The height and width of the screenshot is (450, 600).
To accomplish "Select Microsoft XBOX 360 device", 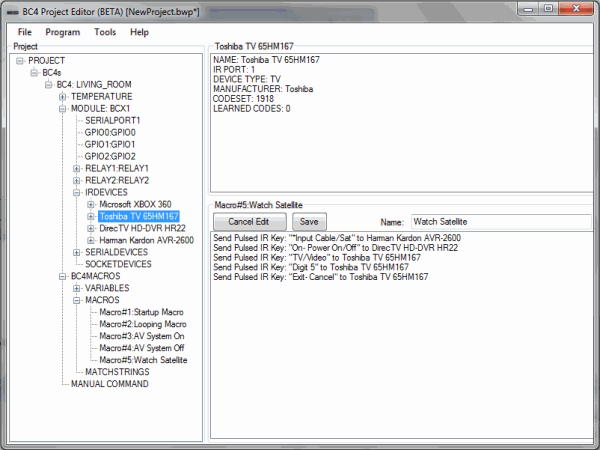I will pyautogui.click(x=135, y=204).
